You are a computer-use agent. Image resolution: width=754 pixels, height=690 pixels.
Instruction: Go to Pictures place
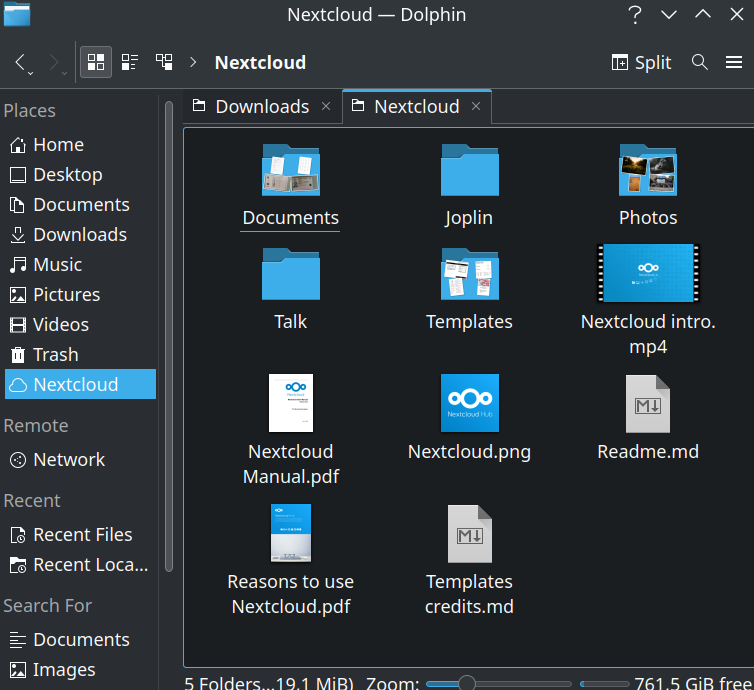pyautogui.click(x=80, y=295)
